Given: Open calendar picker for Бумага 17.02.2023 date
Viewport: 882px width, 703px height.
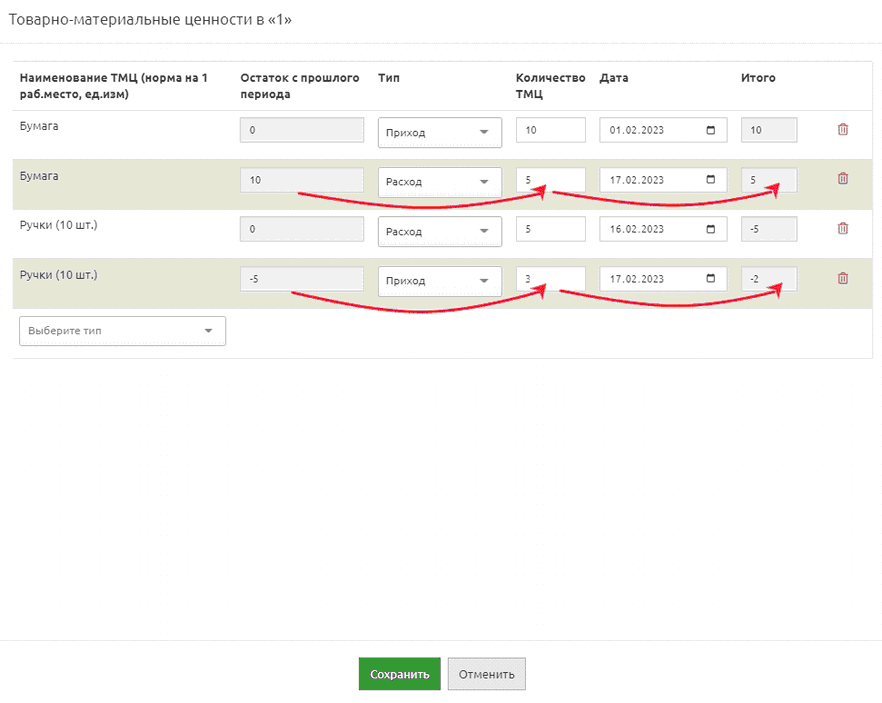Looking at the screenshot, I should [710, 179].
